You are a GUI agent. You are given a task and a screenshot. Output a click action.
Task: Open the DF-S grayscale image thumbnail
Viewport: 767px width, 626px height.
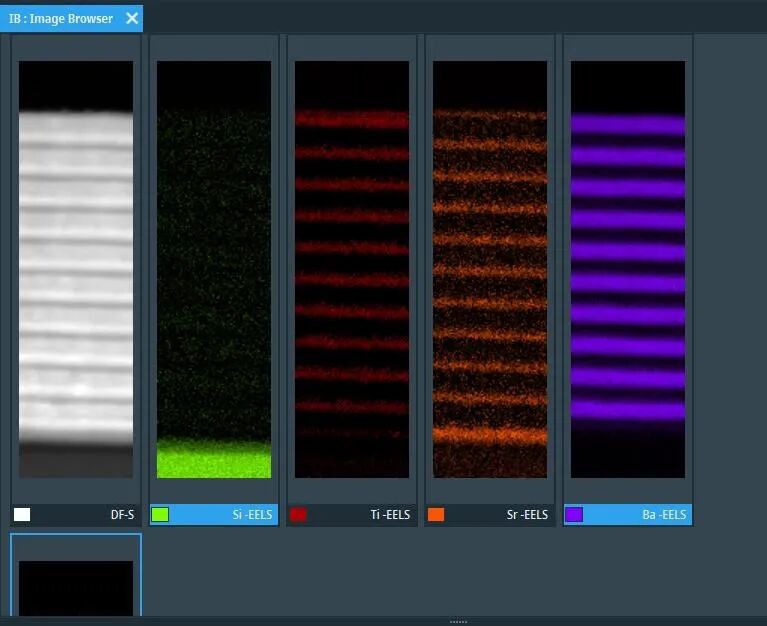76,268
